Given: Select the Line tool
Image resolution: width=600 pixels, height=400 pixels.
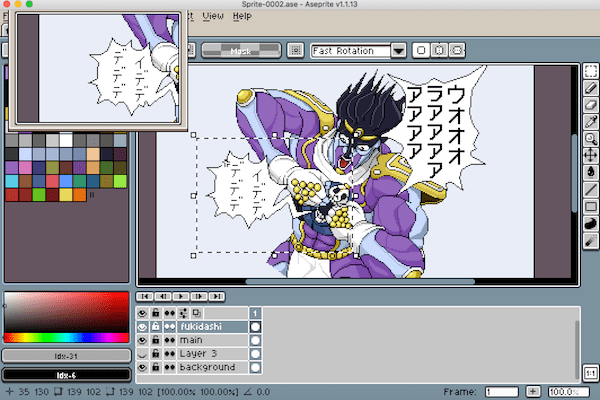Looking at the screenshot, I should click(590, 189).
